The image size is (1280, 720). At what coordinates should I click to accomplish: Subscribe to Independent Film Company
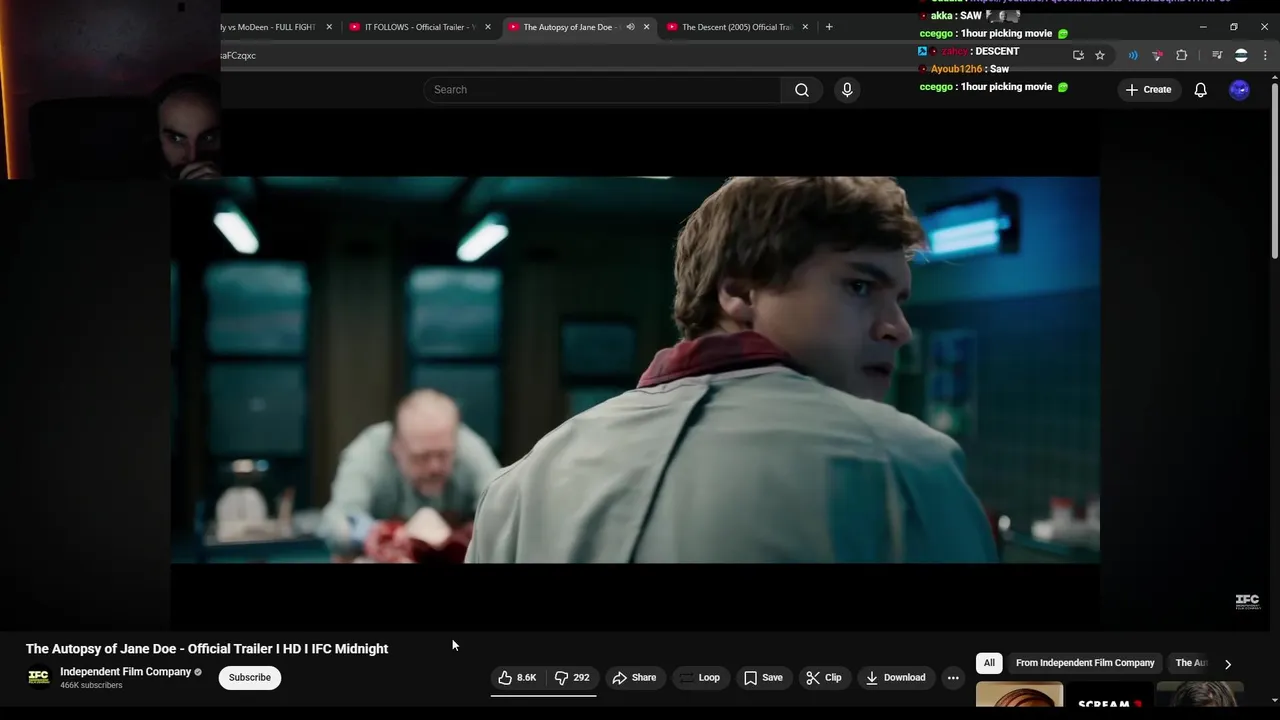click(250, 678)
